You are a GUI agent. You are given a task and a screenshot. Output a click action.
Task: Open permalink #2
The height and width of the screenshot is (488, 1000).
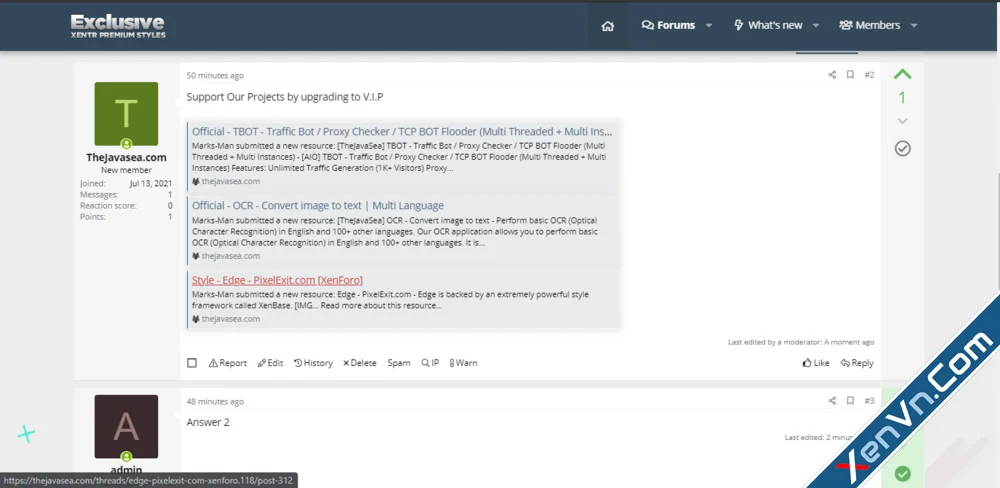point(869,75)
